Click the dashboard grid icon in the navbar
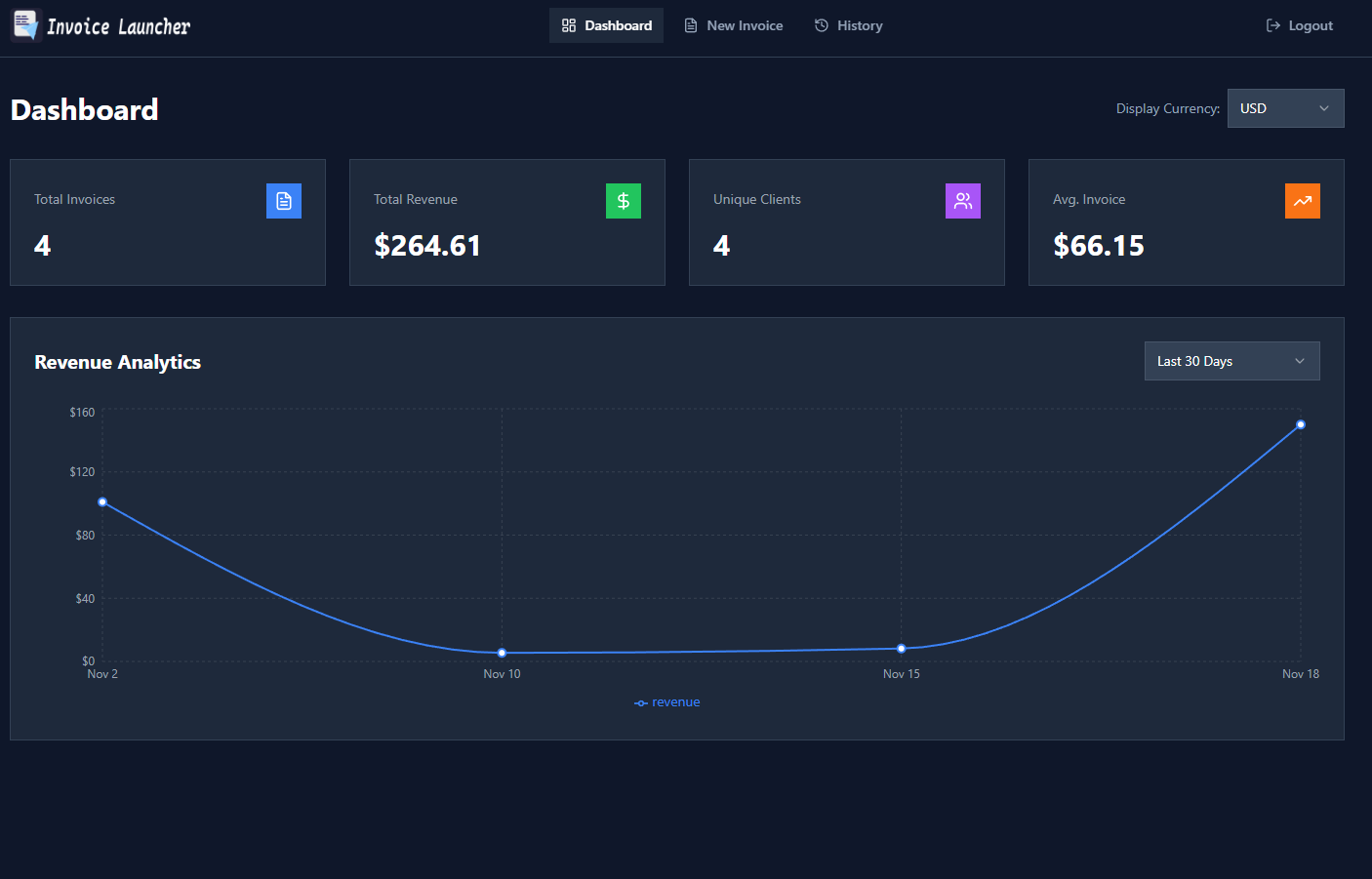 pyautogui.click(x=569, y=25)
